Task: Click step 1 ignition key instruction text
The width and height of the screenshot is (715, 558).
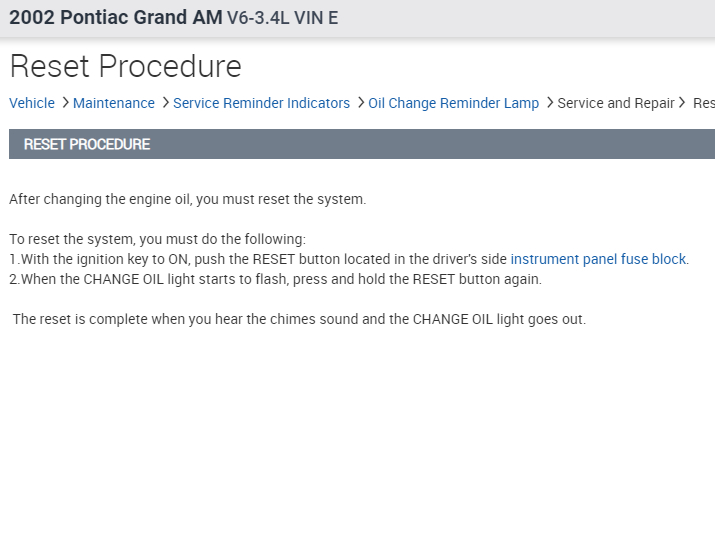Action: tap(260, 259)
